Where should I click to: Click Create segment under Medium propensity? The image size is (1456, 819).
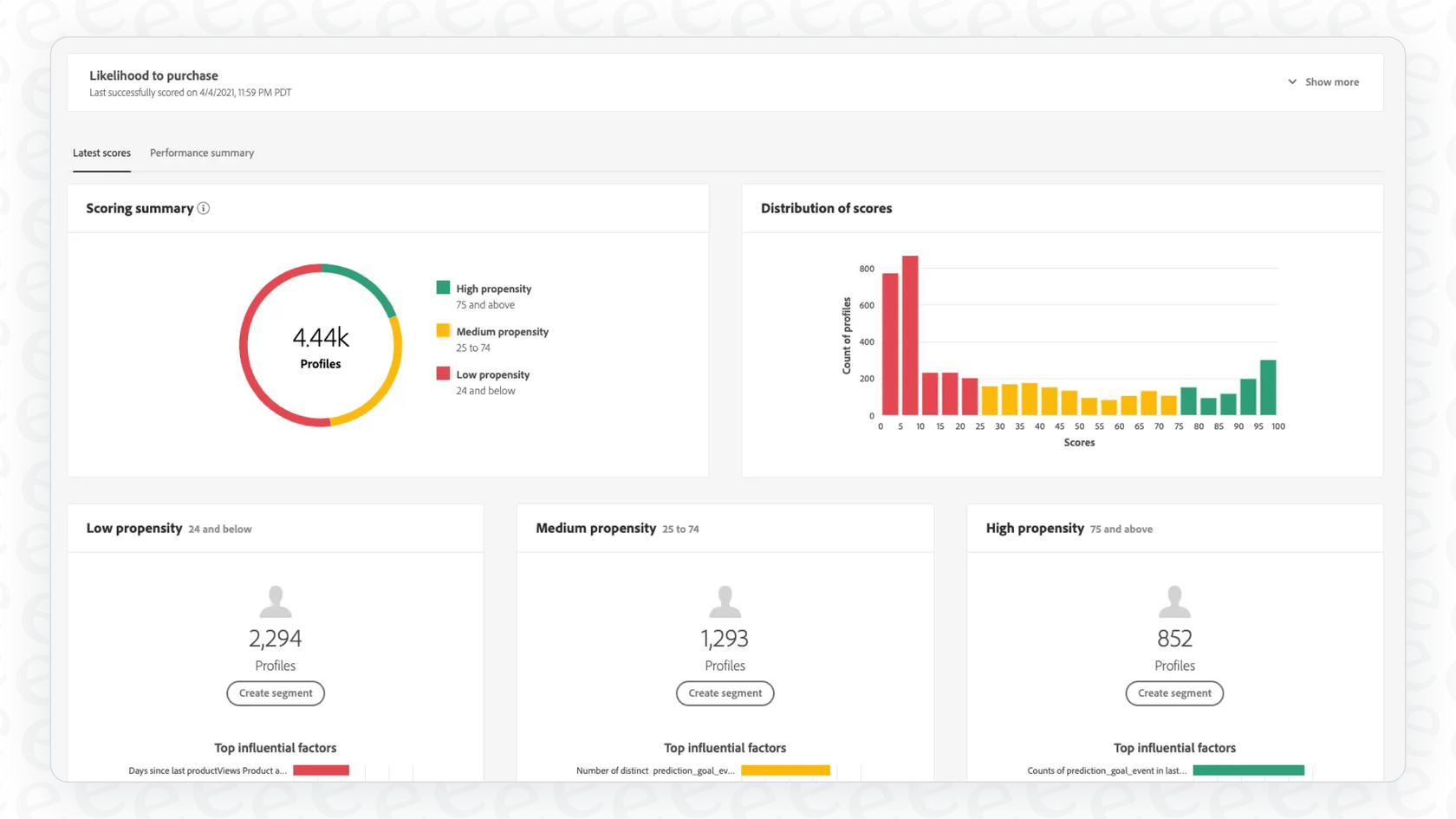click(x=725, y=693)
